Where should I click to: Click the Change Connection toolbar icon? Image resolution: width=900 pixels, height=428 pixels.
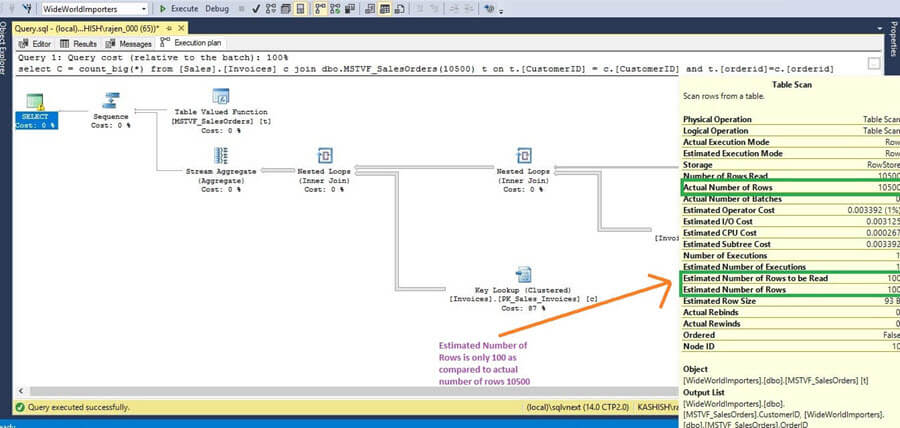(x=26, y=9)
